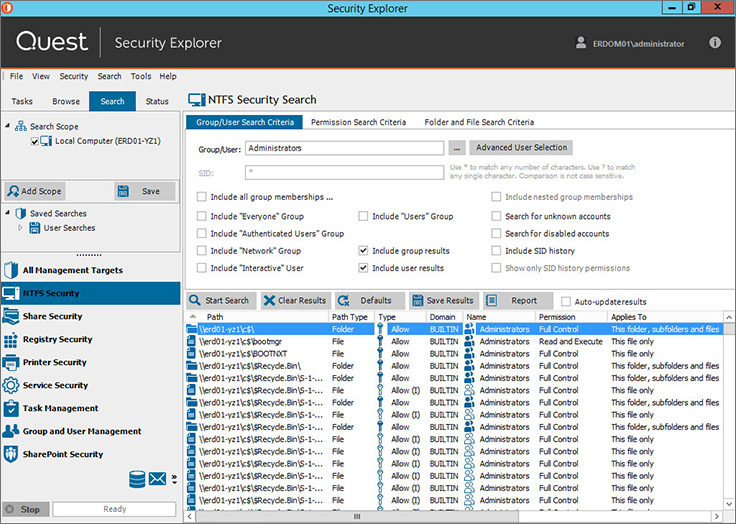Open the Service Security gear icon
The height and width of the screenshot is (524, 736).
(x=10, y=385)
